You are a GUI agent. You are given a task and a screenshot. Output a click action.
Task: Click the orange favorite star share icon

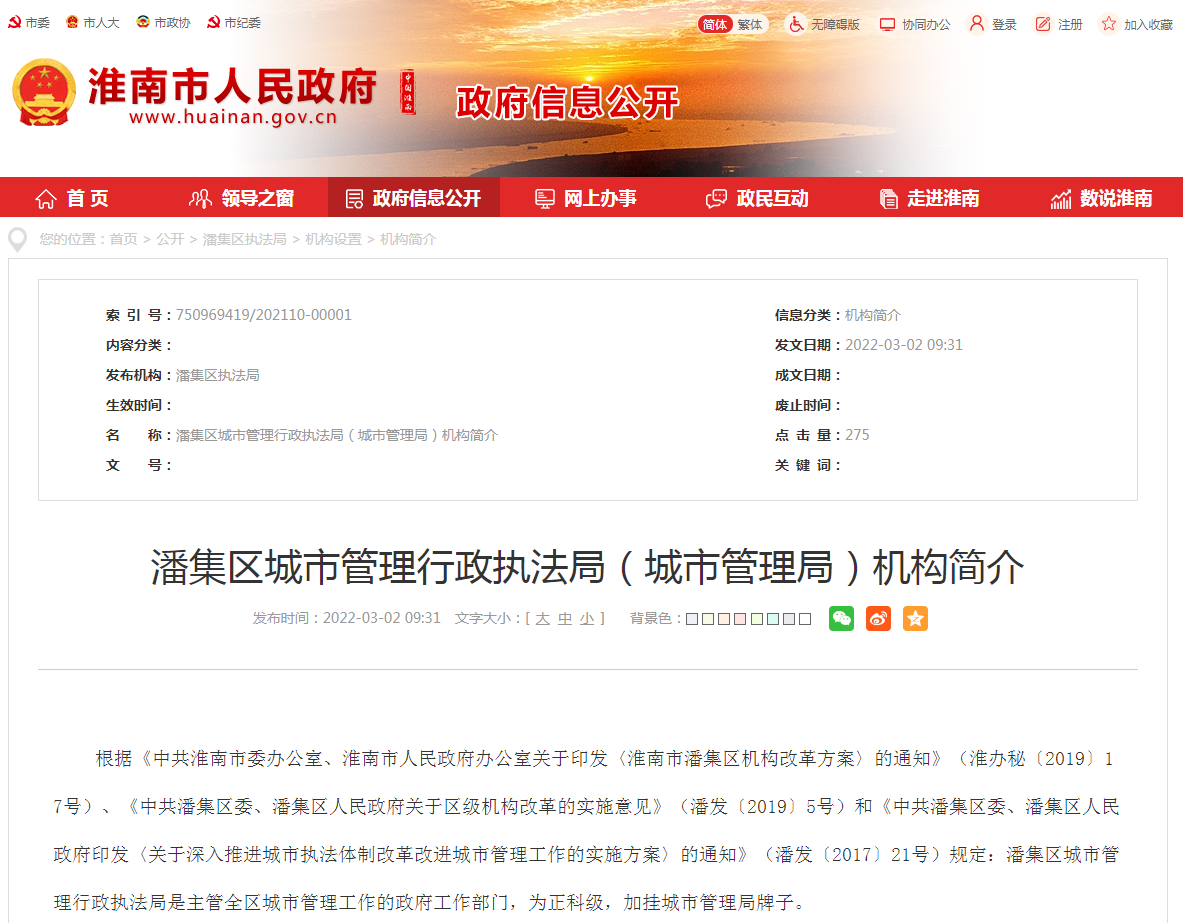click(914, 619)
